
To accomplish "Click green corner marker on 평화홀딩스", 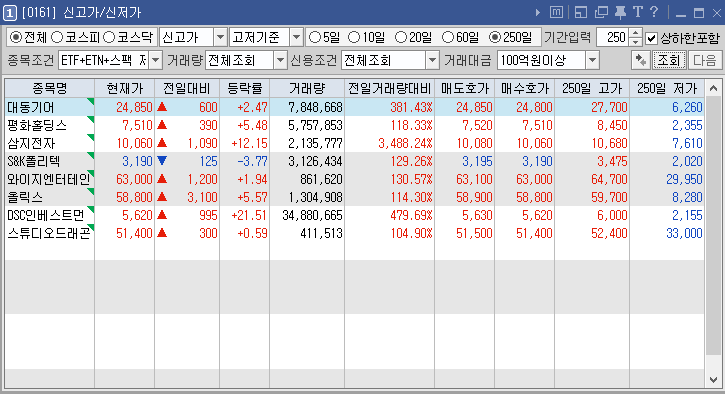I will coord(91,119).
